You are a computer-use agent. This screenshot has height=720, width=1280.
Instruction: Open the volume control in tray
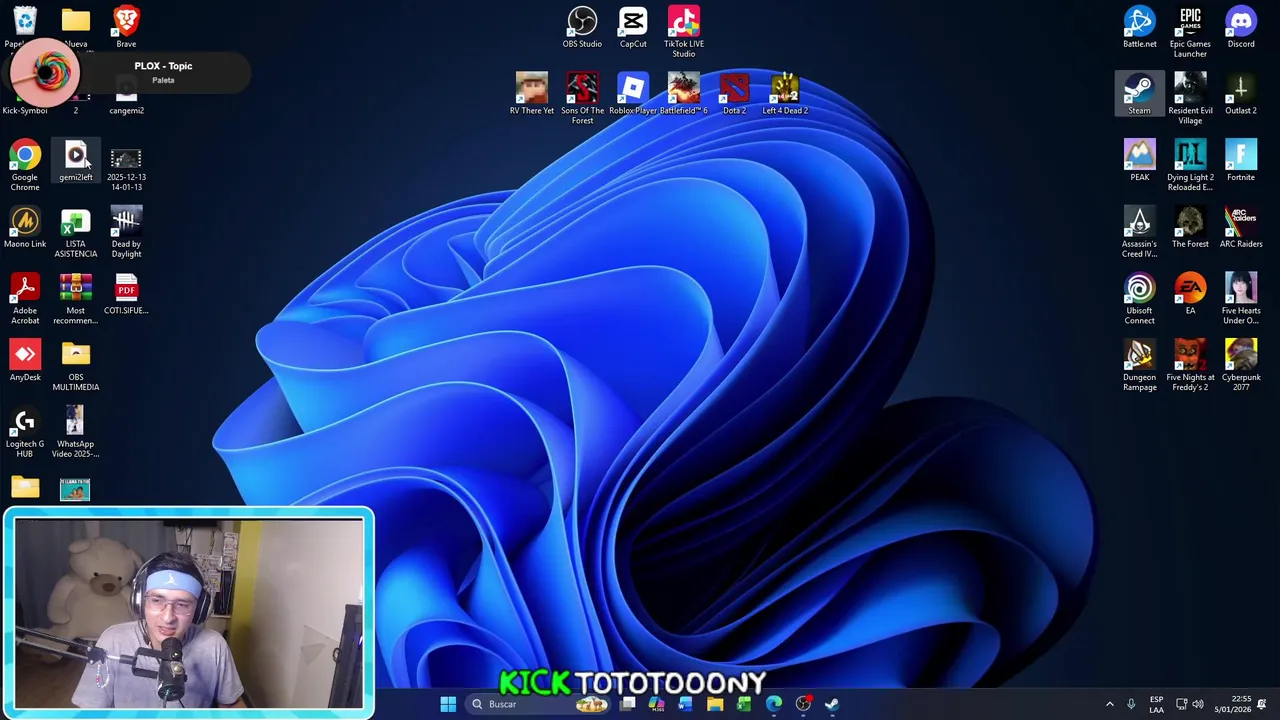pos(1198,704)
